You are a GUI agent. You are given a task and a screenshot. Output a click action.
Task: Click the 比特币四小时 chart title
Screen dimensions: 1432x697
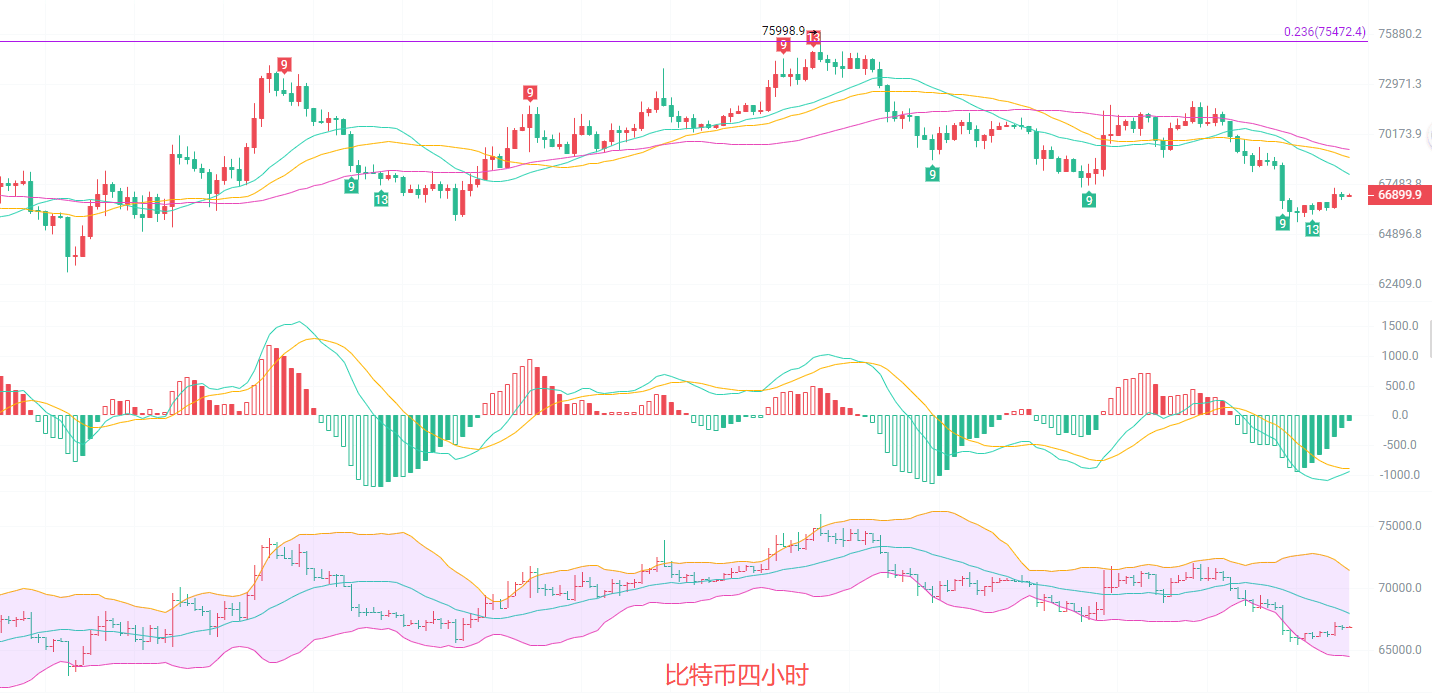(x=736, y=675)
